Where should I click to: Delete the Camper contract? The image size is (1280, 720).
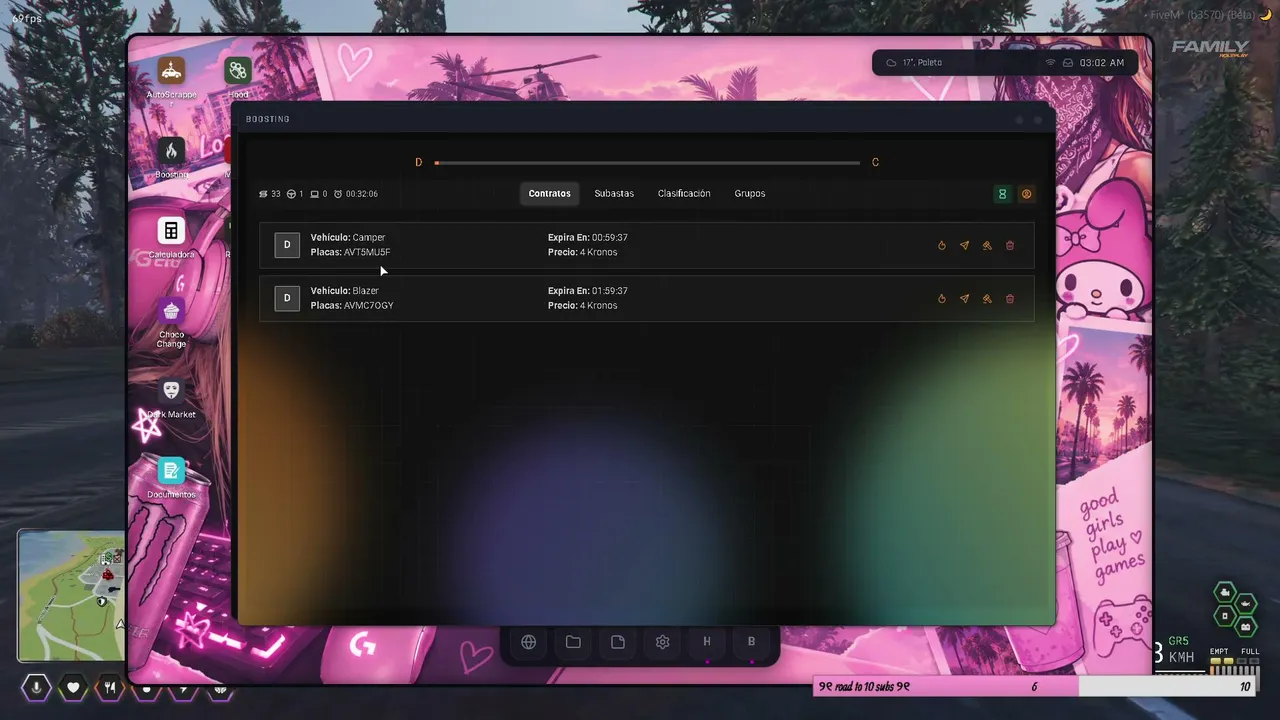pyautogui.click(x=1010, y=245)
